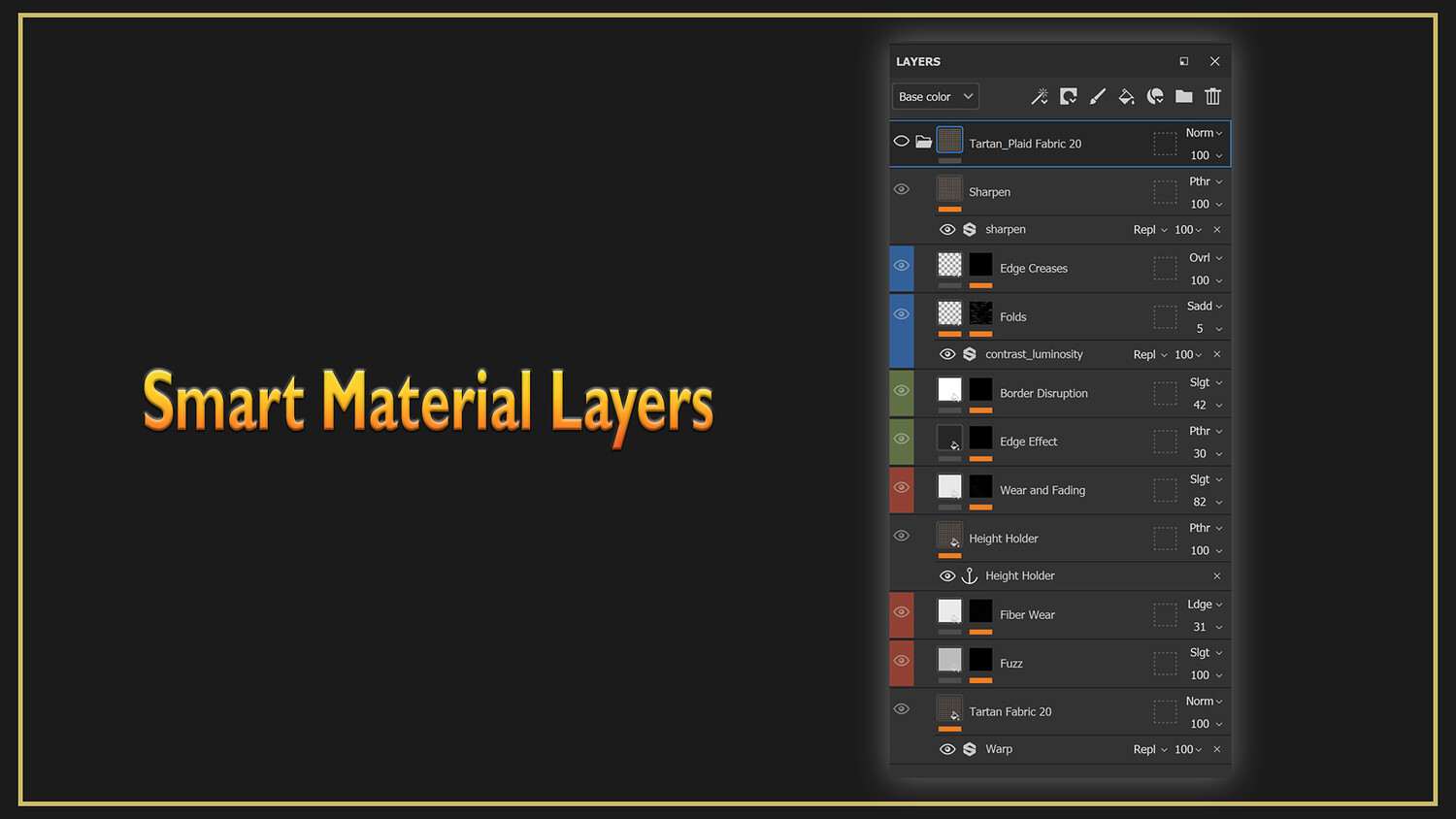
Task: Click dashed channel box on Tartan_Plaid Fabric 20 row
Action: tap(1165, 144)
